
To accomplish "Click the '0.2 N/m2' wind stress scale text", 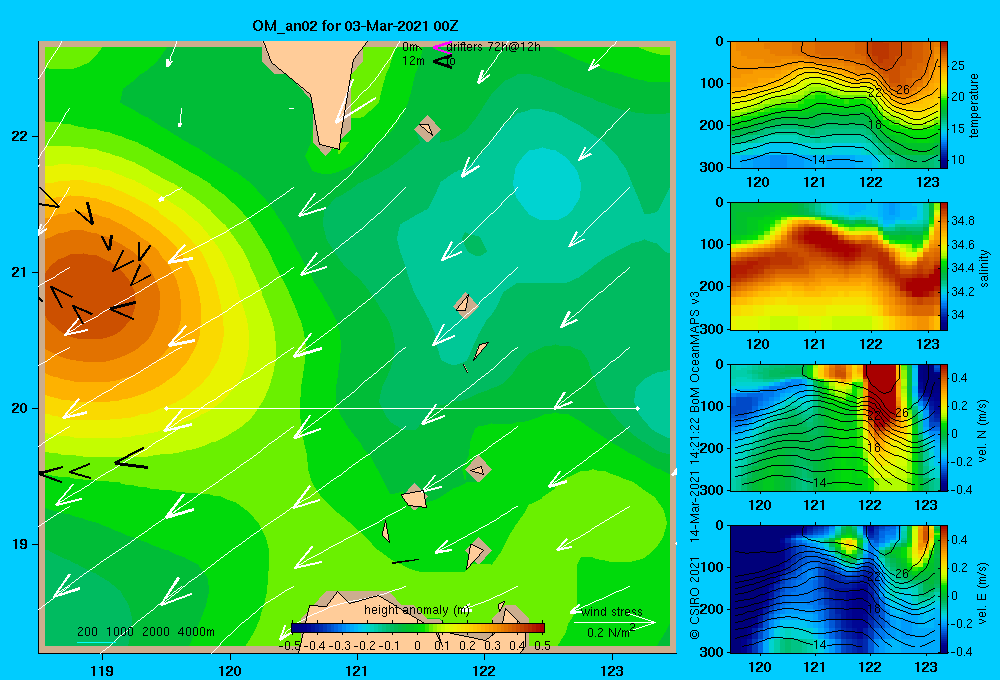I will [611, 632].
